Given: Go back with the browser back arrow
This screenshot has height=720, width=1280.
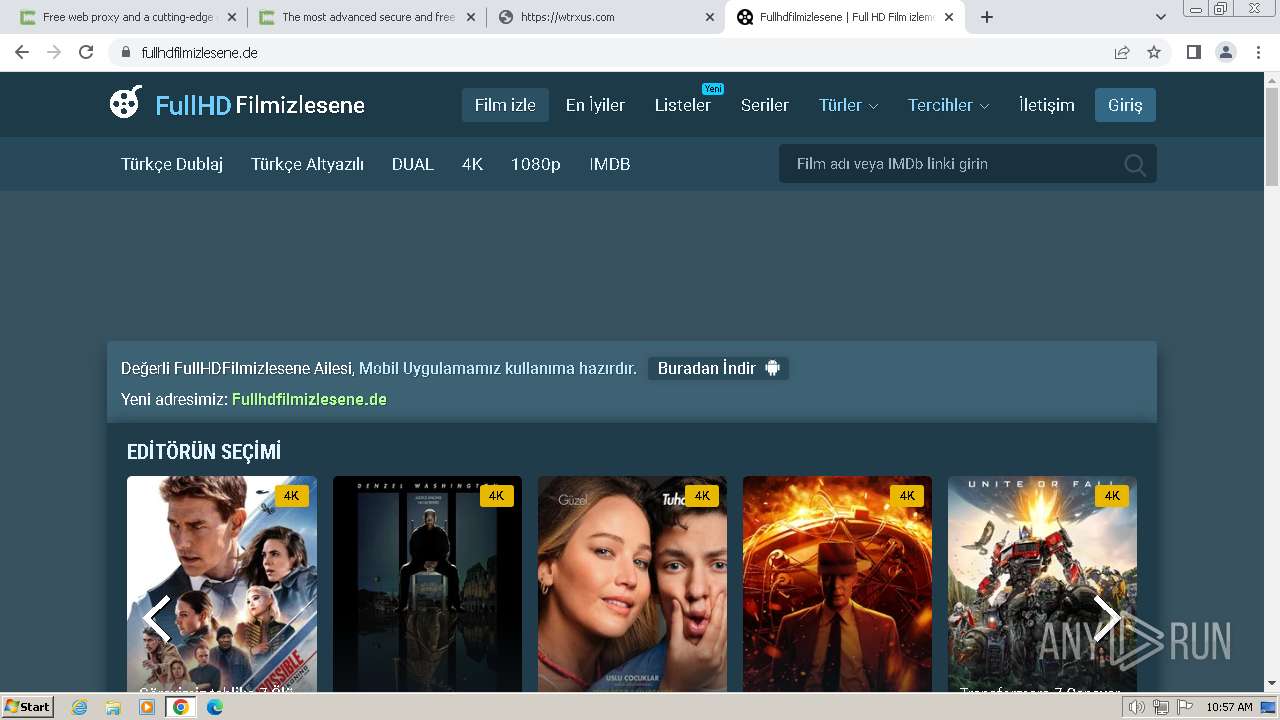Looking at the screenshot, I should (22, 52).
